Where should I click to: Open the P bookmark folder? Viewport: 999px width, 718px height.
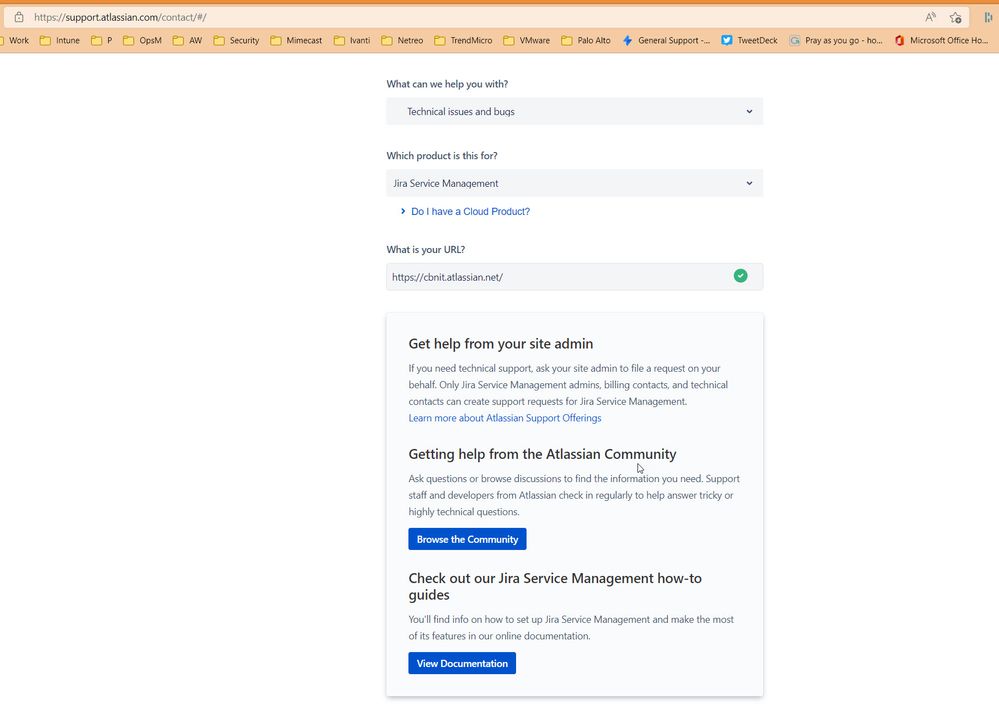[x=102, y=40]
